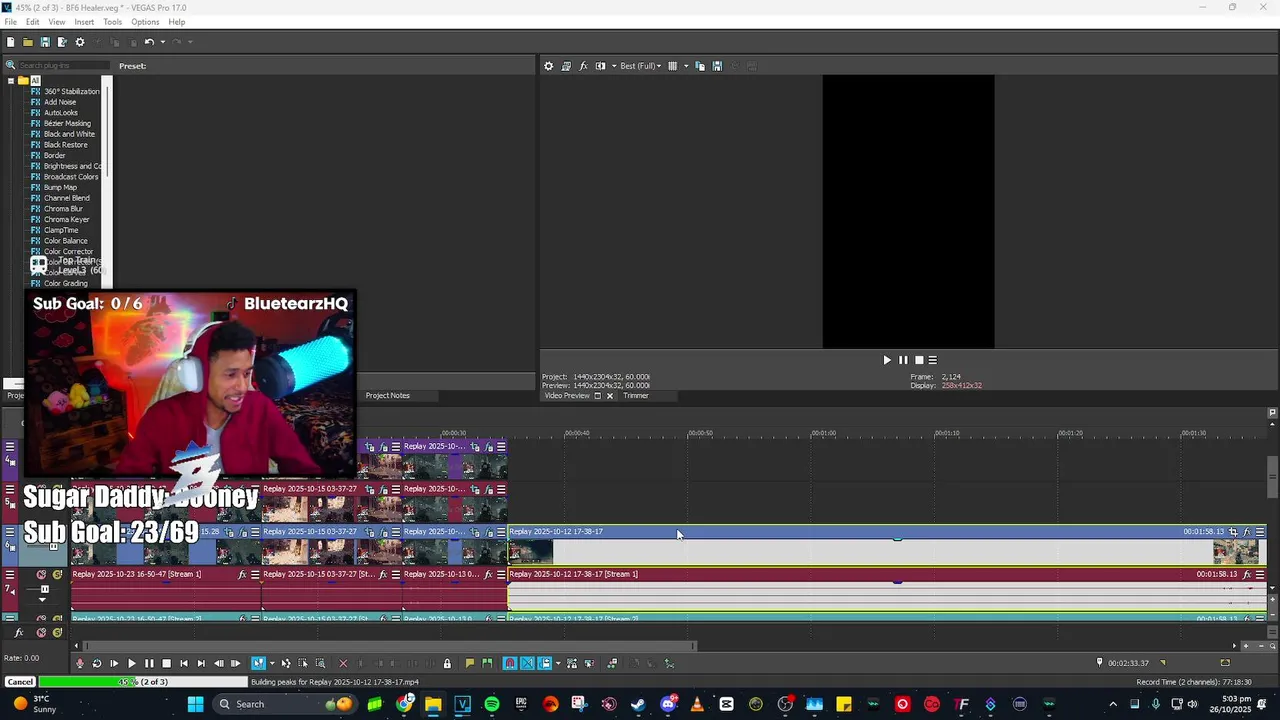Open the View menu

click(57, 22)
